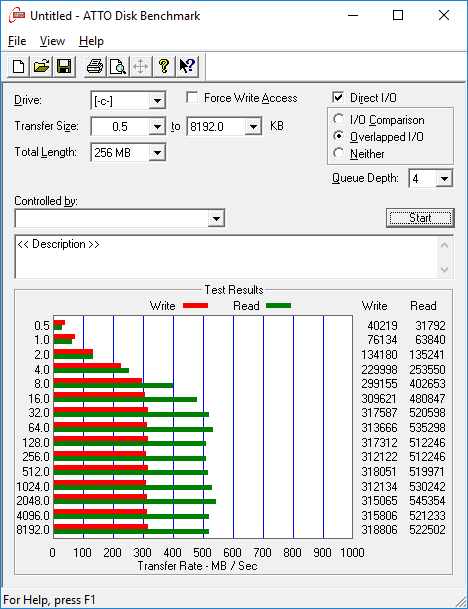
Task: Click the ATTO app icon in title bar
Action: pos(17,16)
